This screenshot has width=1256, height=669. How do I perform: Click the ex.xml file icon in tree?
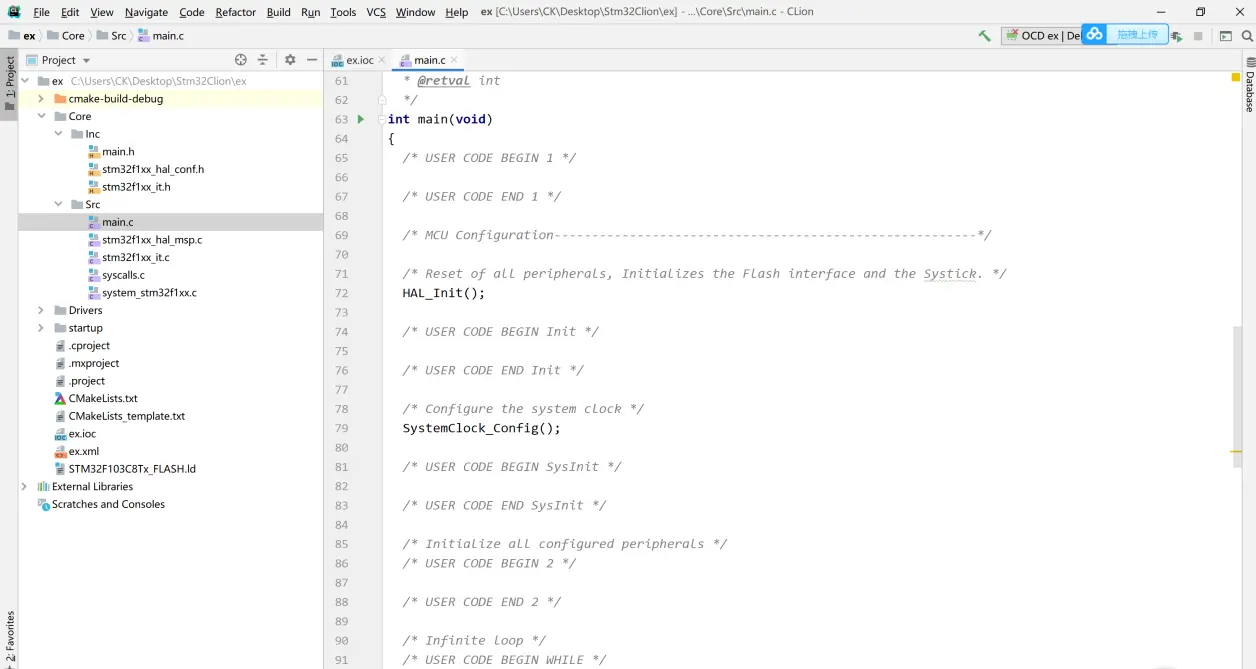pos(60,451)
